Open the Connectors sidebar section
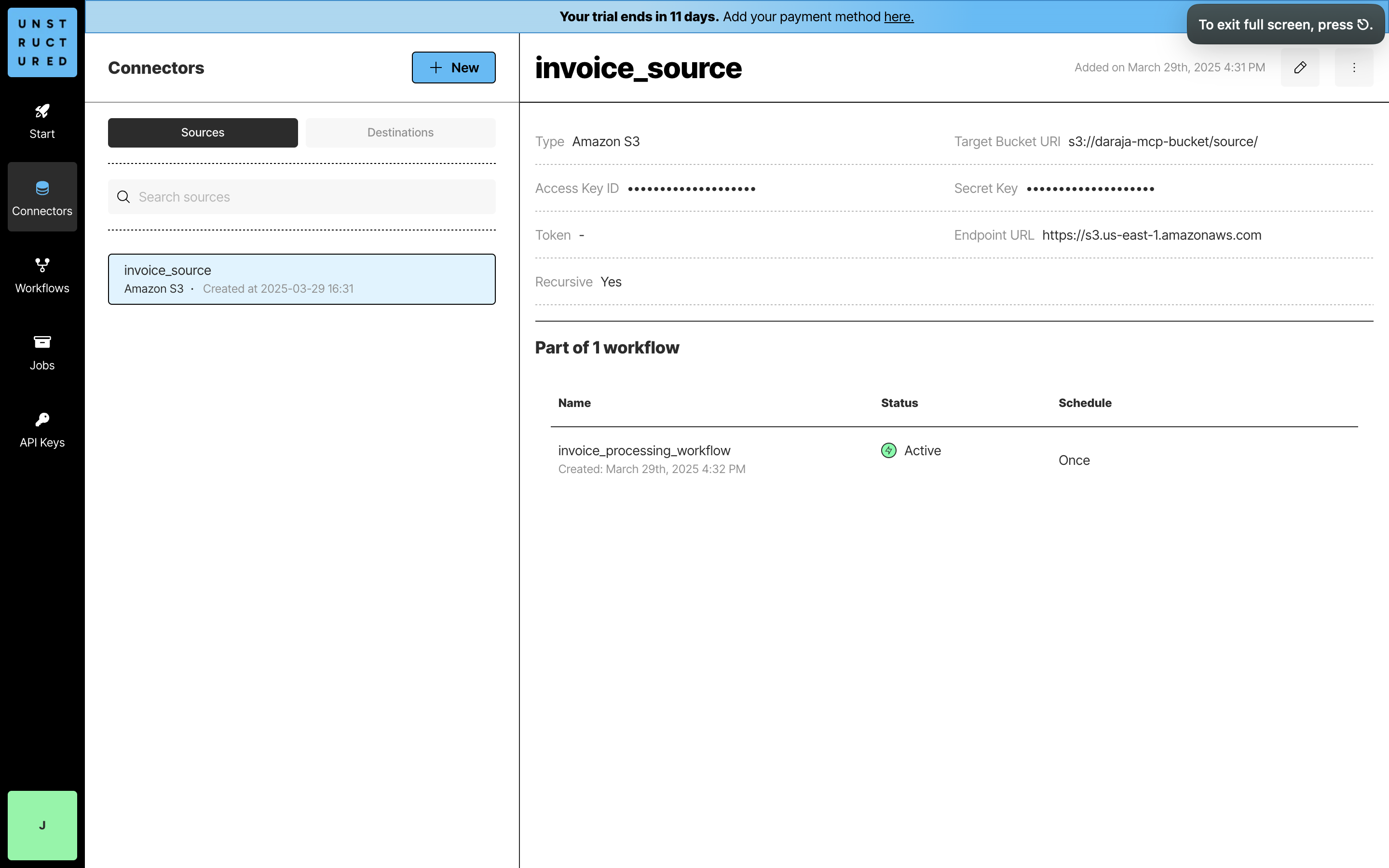The width and height of the screenshot is (1389, 868). click(42, 197)
